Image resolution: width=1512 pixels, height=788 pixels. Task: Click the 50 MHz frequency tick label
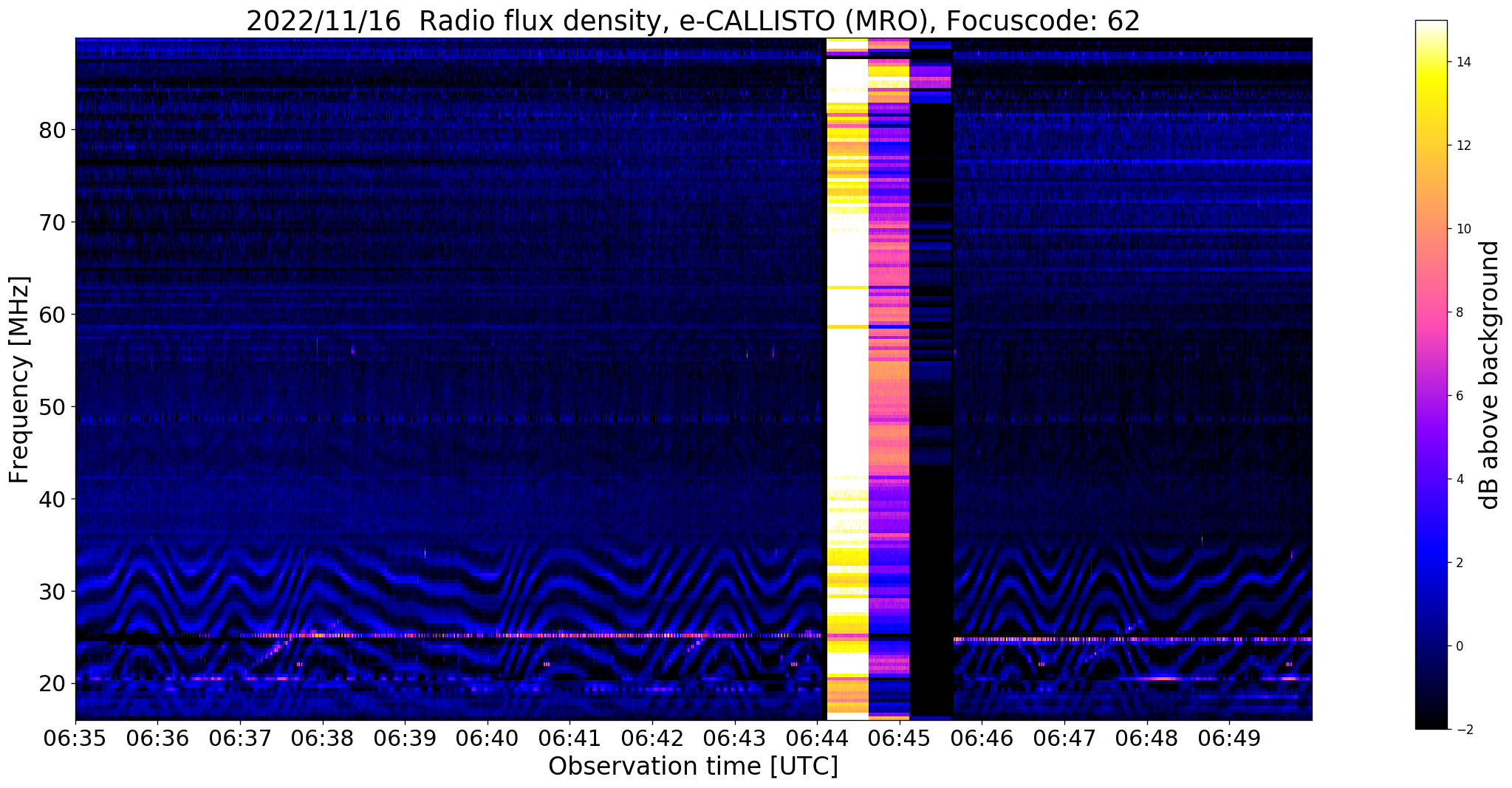[52, 407]
